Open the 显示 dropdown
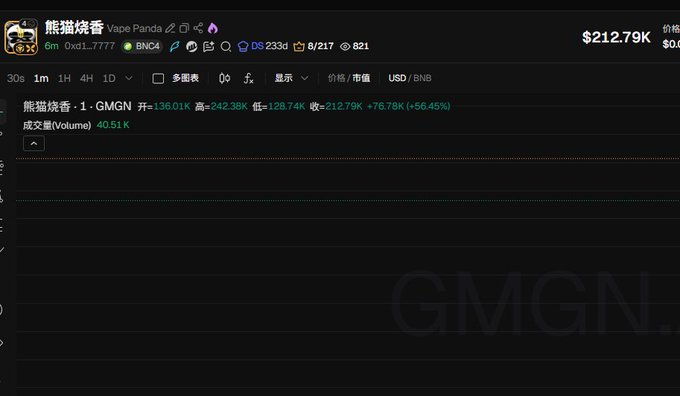Image resolution: width=680 pixels, height=396 pixels. (291, 78)
